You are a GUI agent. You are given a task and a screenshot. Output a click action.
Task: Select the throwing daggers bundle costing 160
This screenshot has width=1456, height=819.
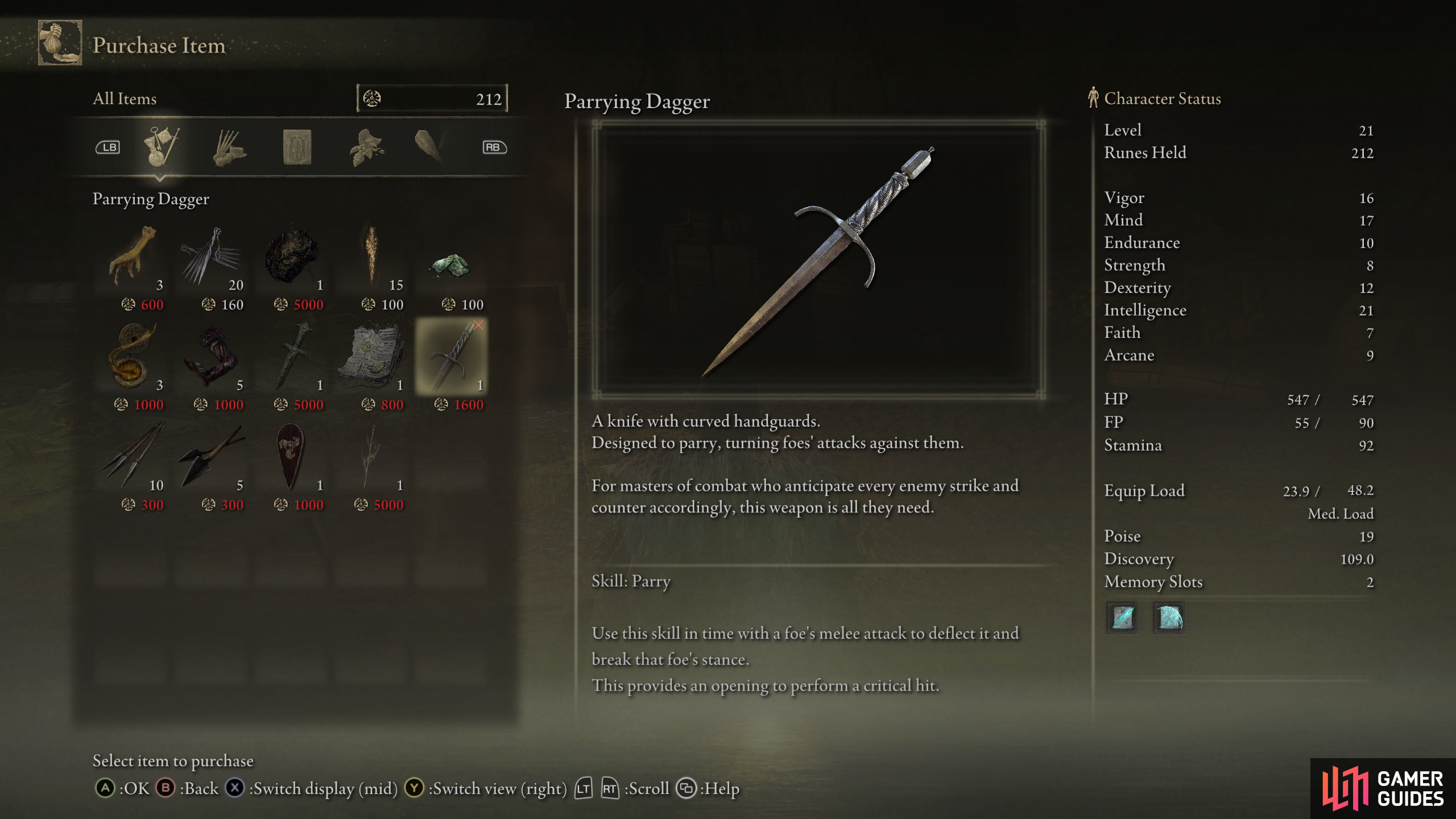213,266
